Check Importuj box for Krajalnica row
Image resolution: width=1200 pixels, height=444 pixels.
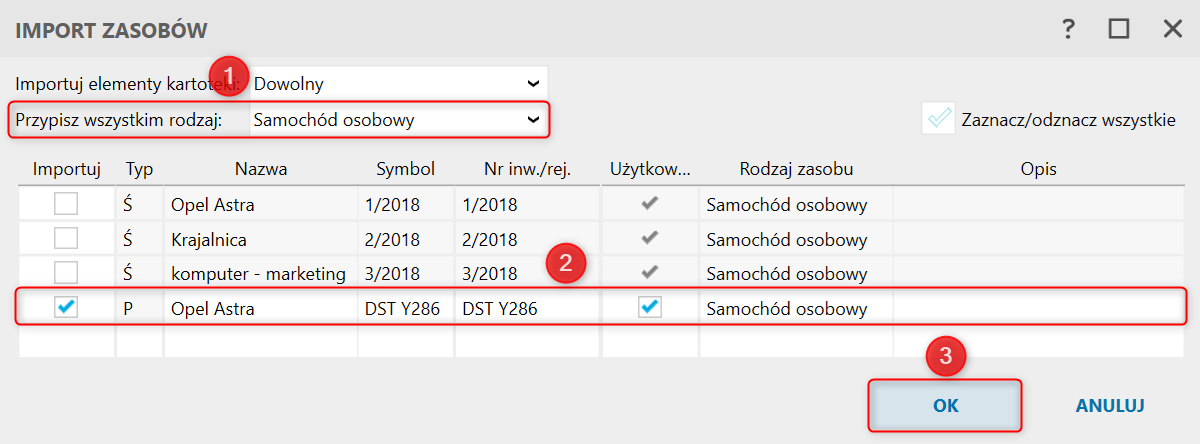click(x=66, y=239)
